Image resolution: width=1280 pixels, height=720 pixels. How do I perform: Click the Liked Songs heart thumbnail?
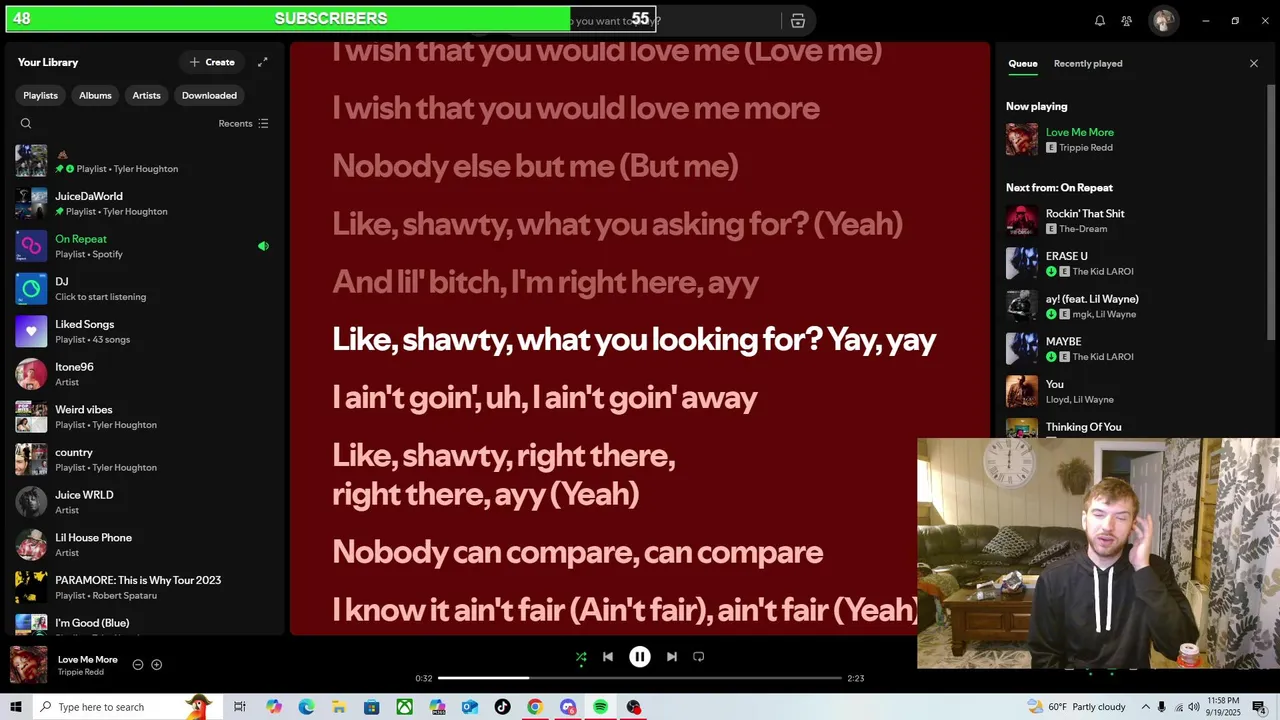pos(31,331)
